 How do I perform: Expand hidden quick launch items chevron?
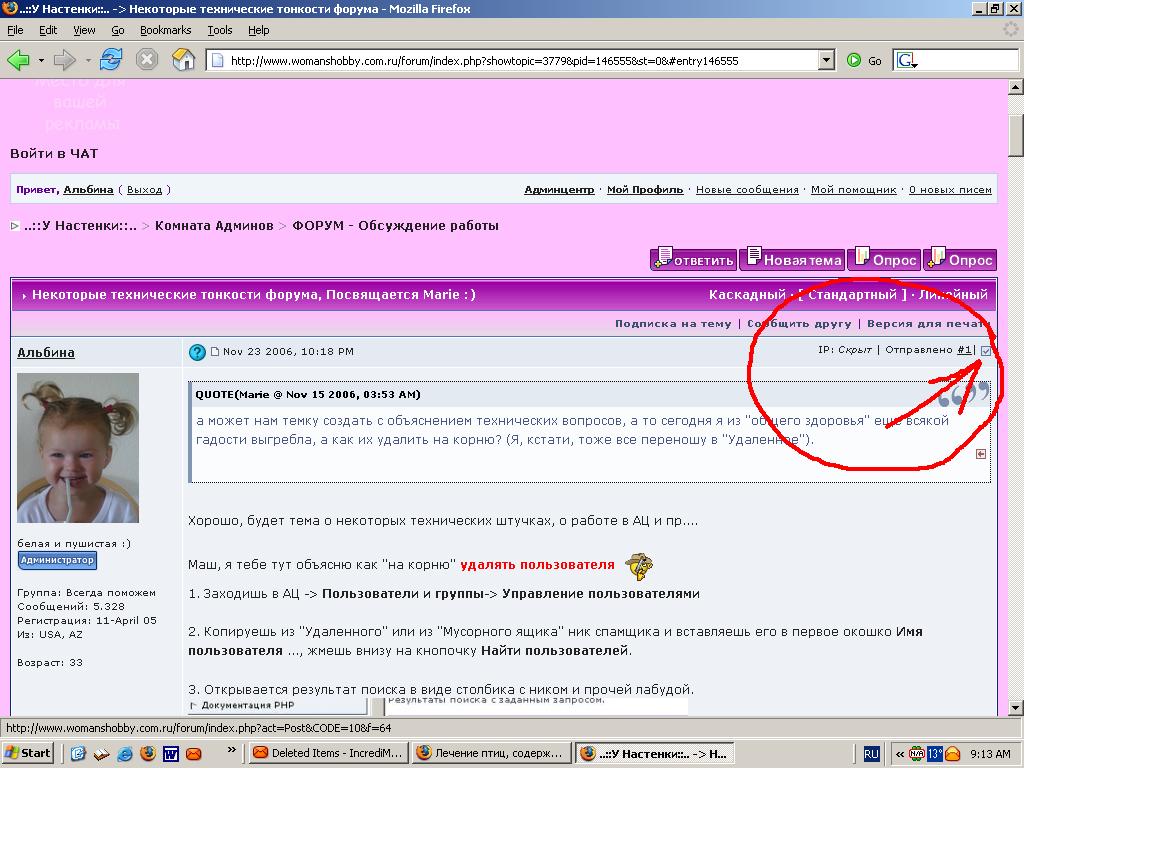pyautogui.click(x=232, y=751)
